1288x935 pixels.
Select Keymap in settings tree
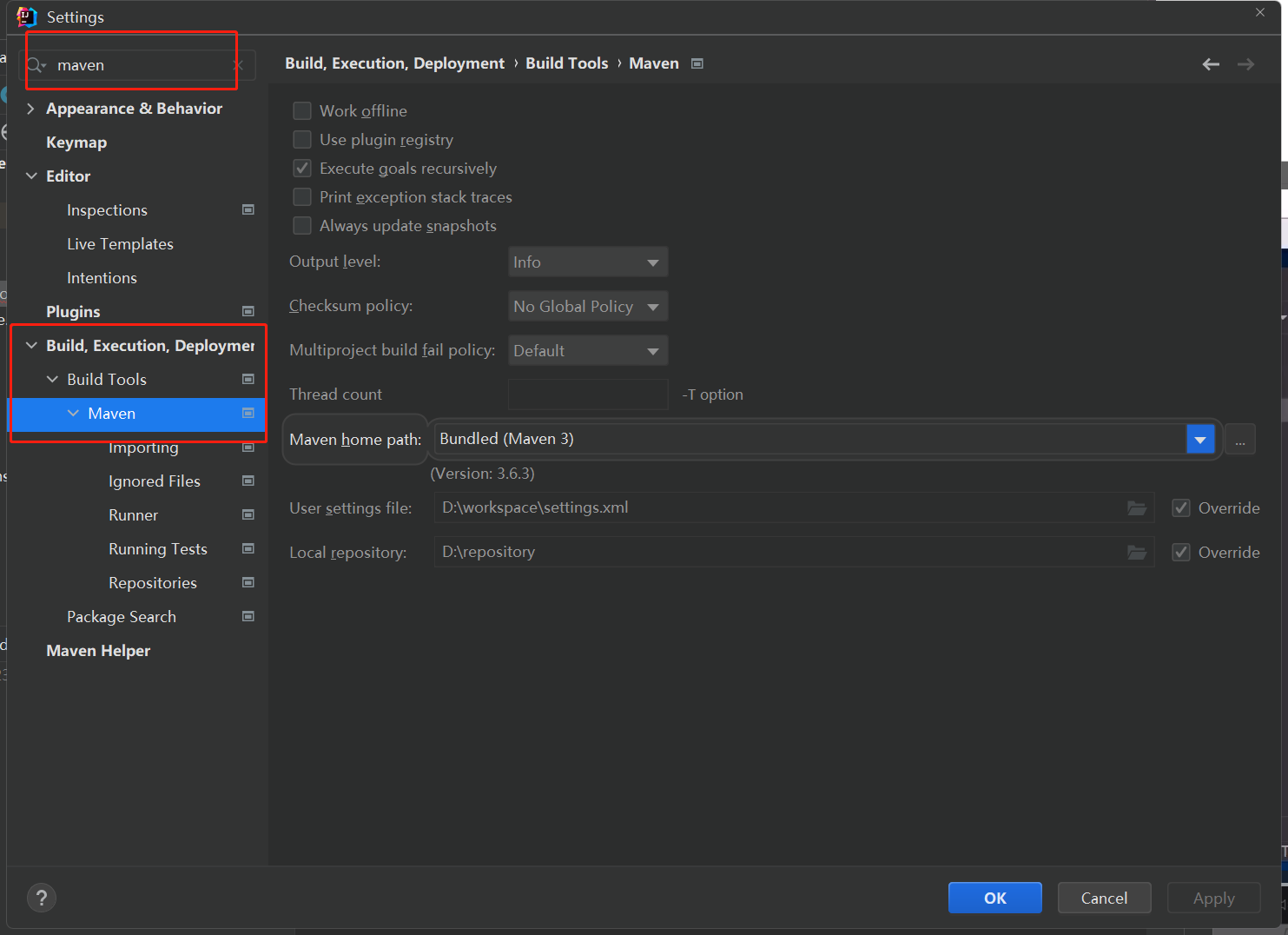coord(76,143)
